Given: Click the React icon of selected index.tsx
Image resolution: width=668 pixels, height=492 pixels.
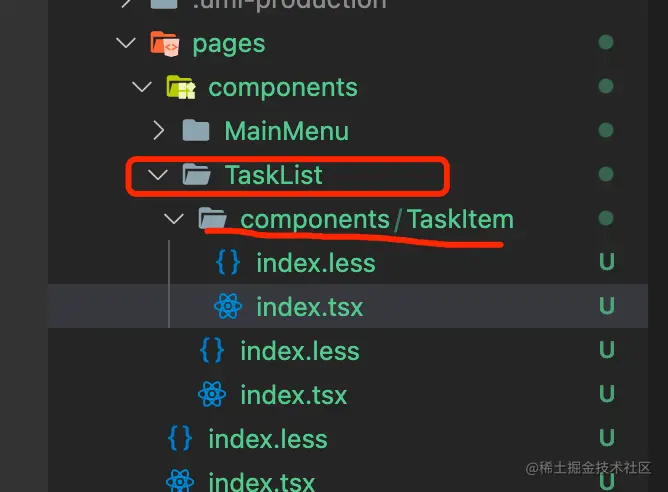Looking at the screenshot, I should [x=228, y=307].
